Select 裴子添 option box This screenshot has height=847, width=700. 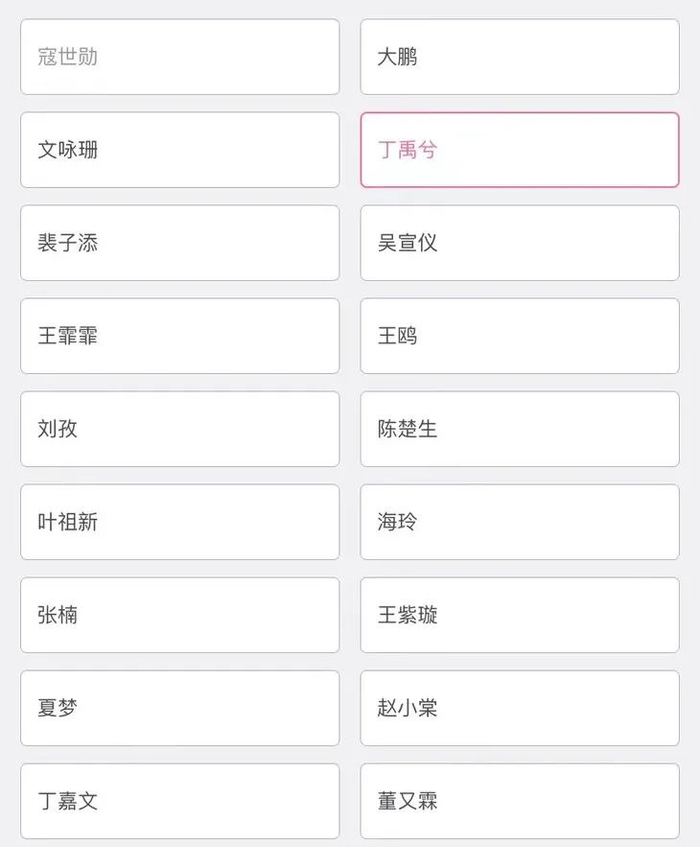pyautogui.click(x=180, y=243)
